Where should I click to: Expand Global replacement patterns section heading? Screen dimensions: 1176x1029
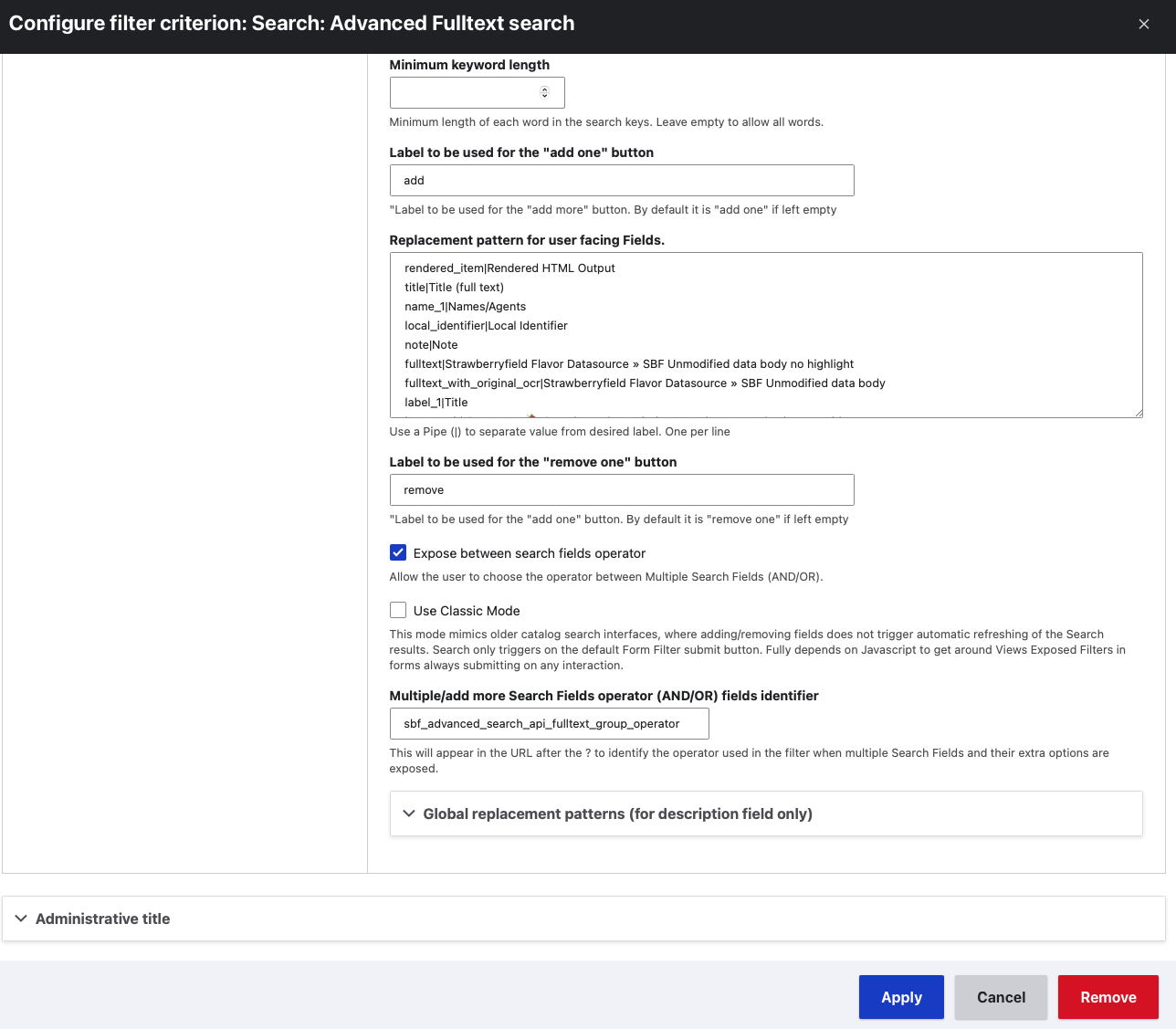617,814
